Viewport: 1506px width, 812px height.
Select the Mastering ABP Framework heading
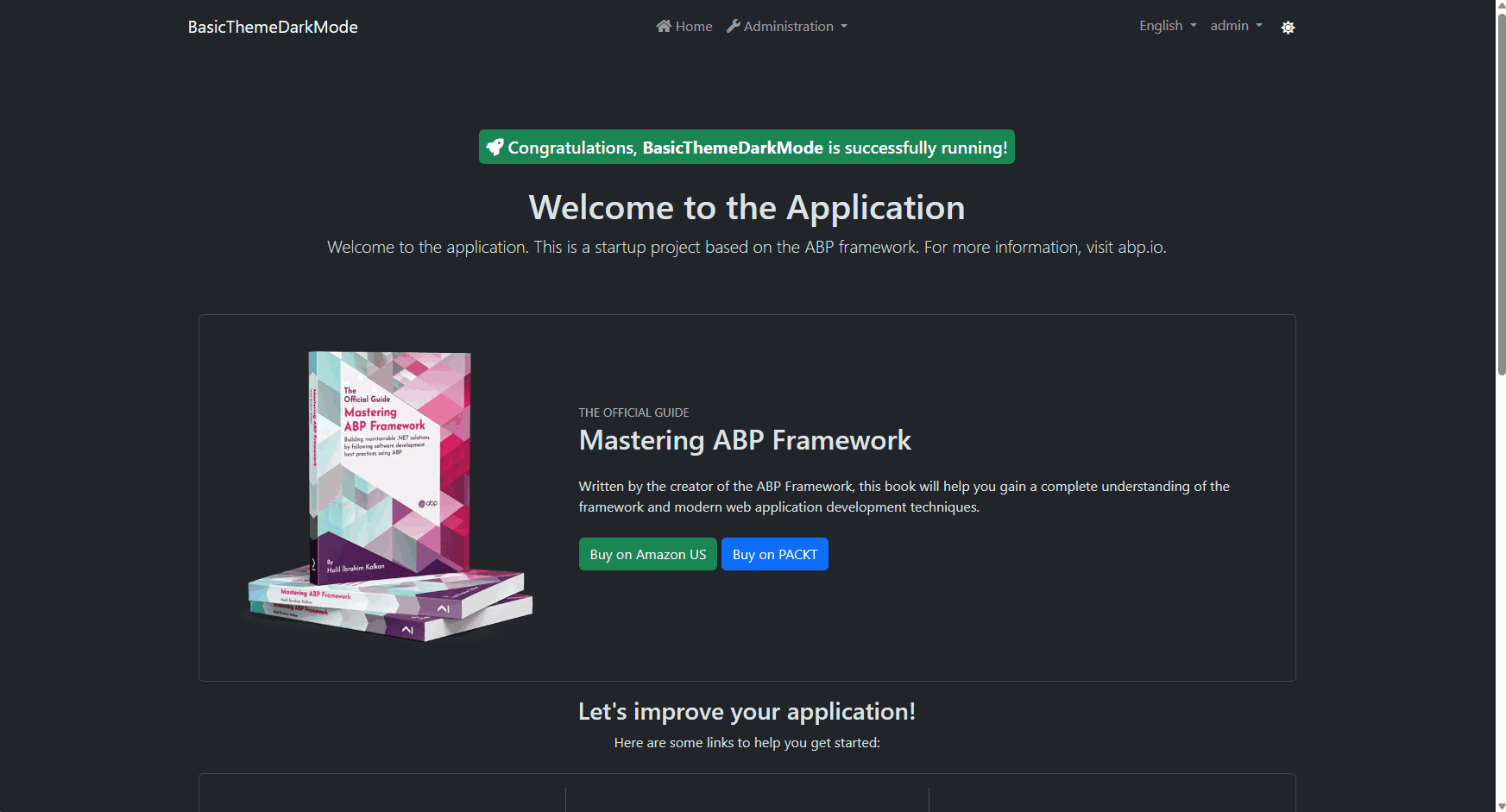point(744,440)
